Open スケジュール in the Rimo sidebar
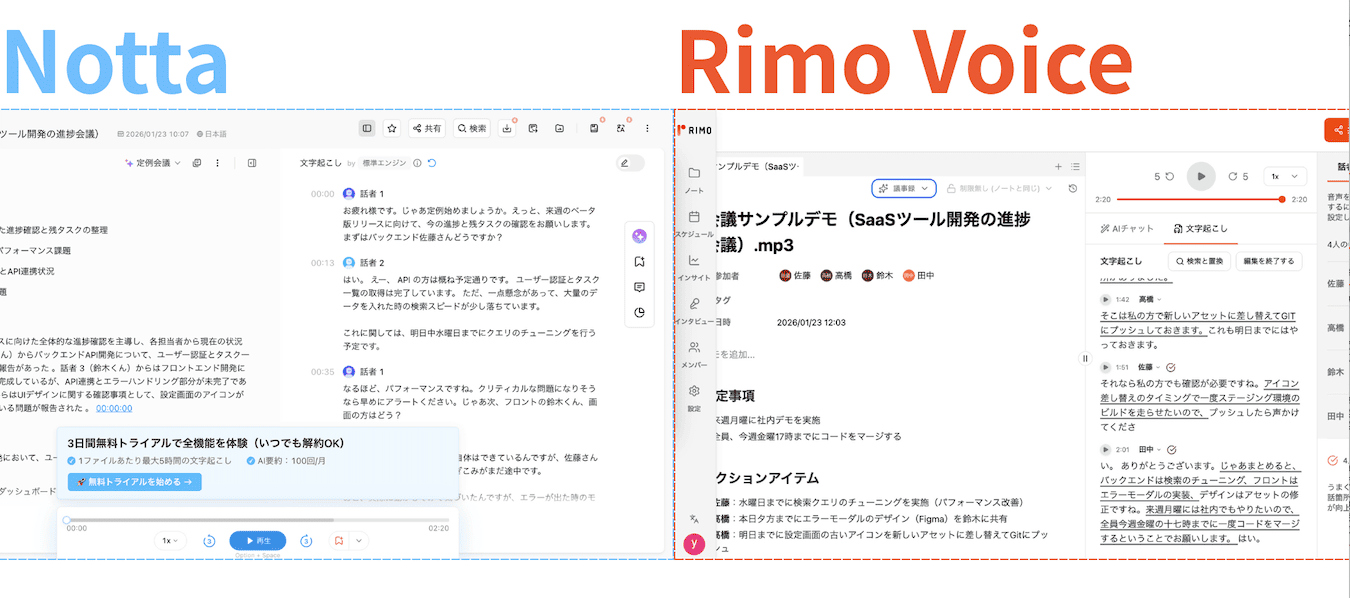 (x=694, y=223)
